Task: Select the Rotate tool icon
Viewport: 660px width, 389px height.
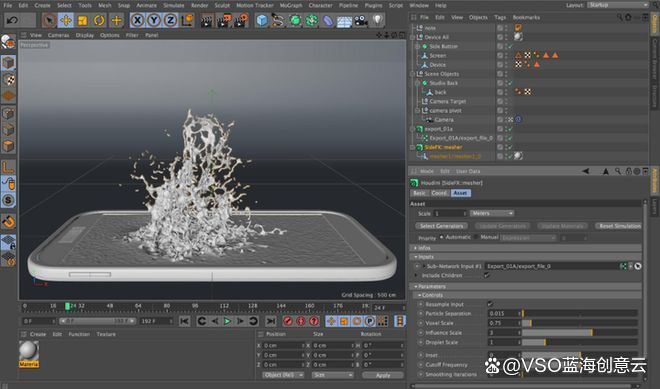Action: pyautogui.click(x=99, y=20)
